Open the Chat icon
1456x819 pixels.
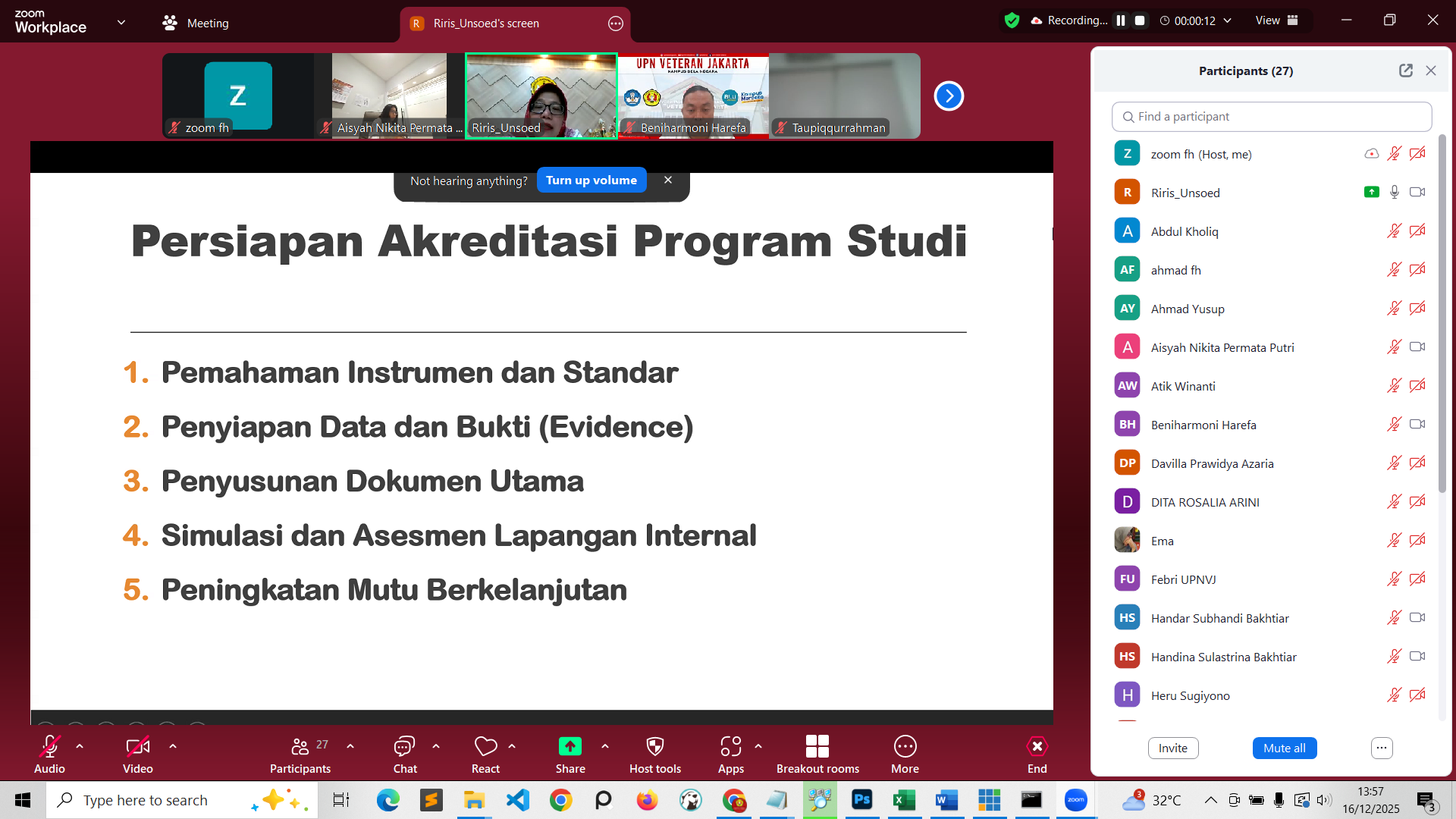(404, 746)
